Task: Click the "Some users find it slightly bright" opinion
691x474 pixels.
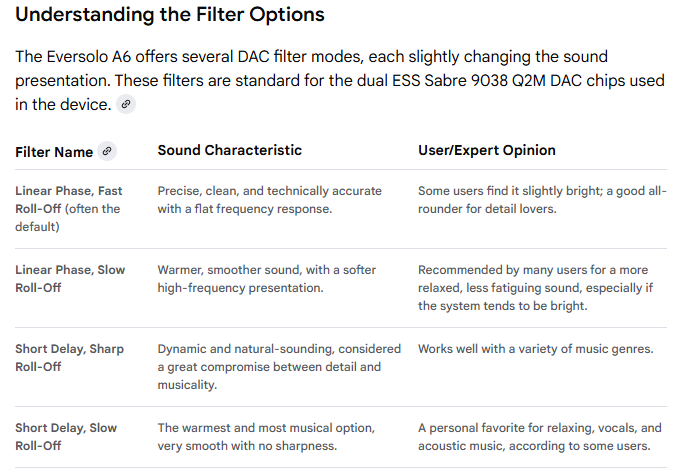Action: pos(541,199)
